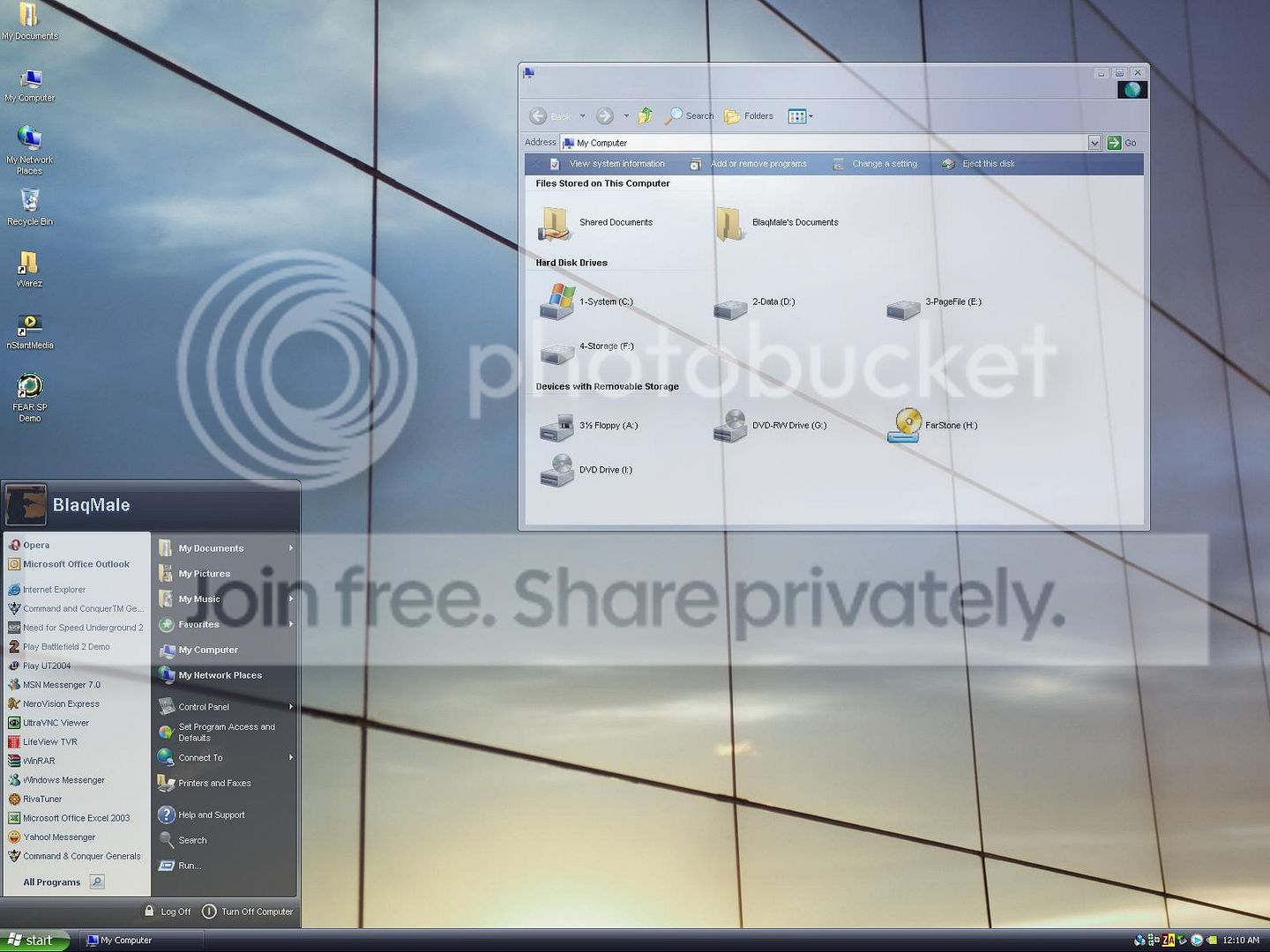
Task: Expand the Back history dropdown arrow
Action: point(582,115)
